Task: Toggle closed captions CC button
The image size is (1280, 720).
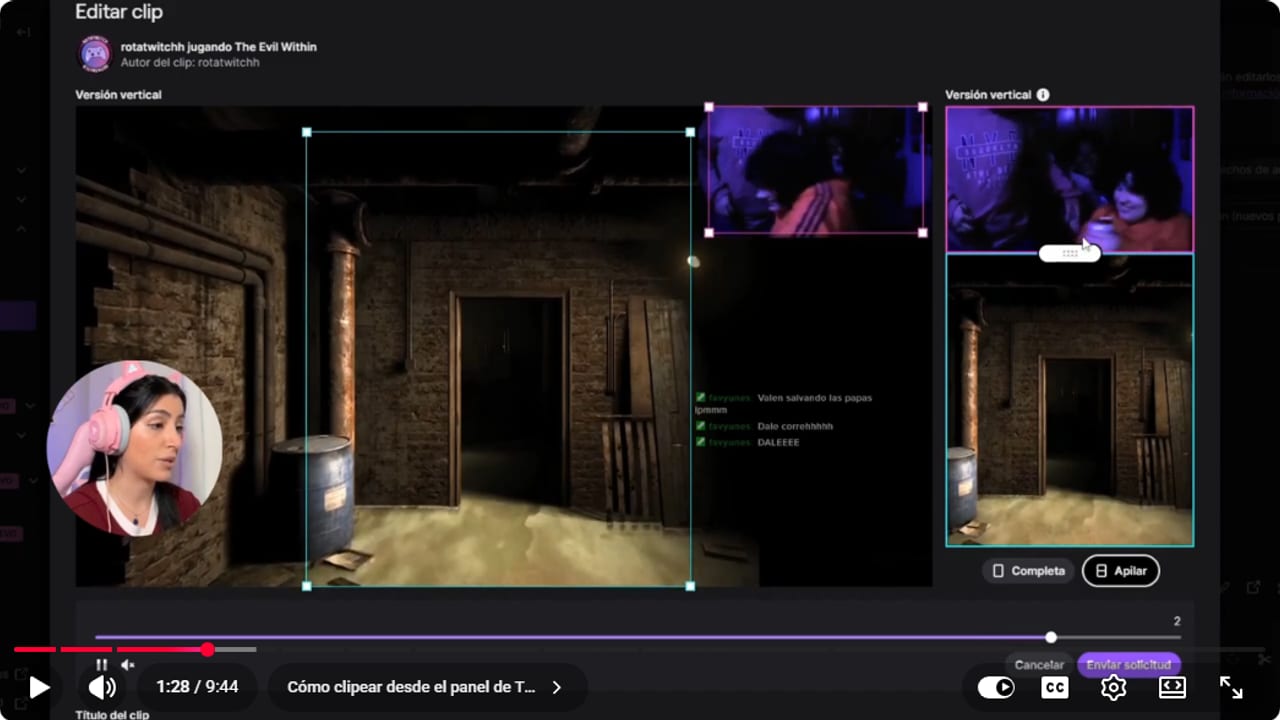Action: coord(1054,687)
